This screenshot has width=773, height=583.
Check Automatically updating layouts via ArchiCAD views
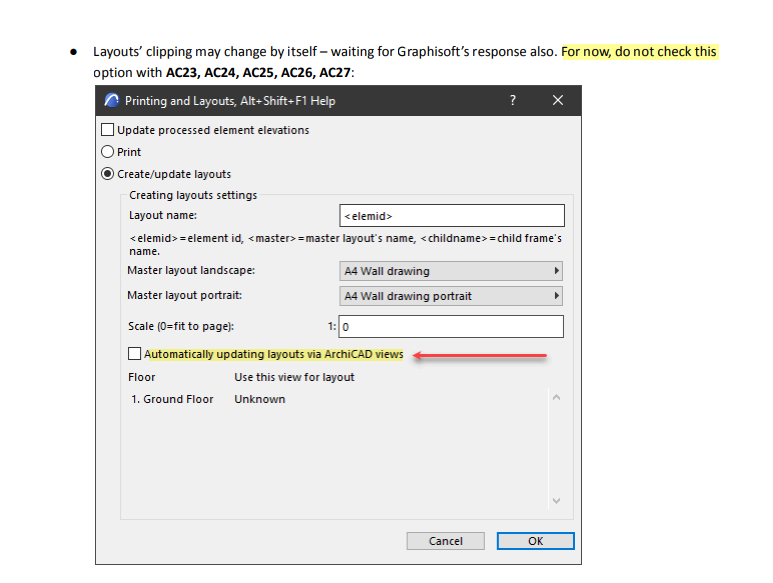tap(135, 354)
